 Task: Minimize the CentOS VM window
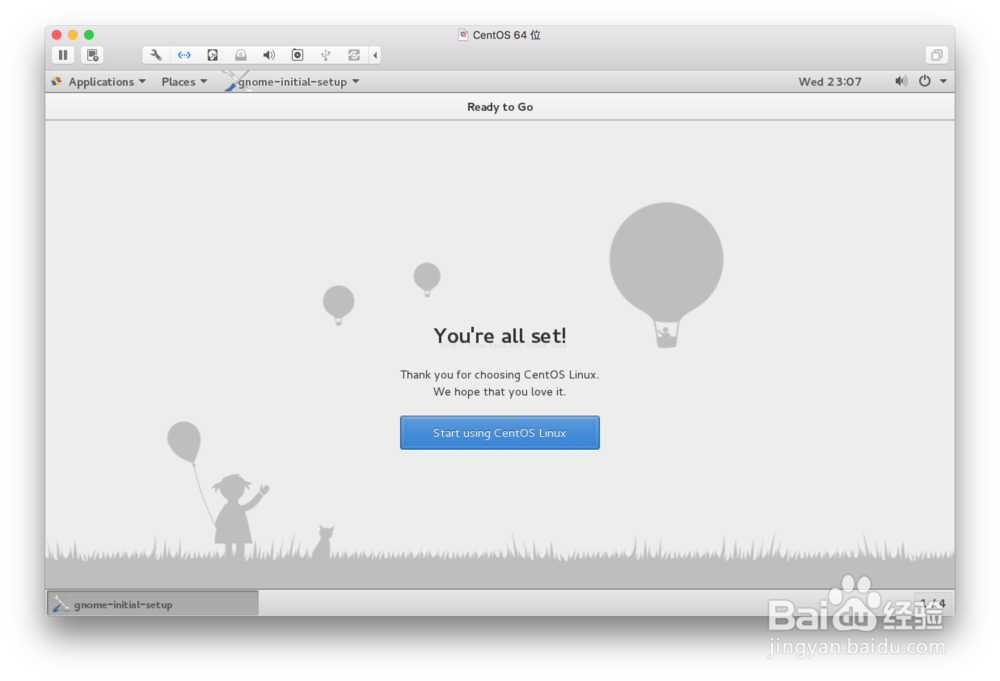tap(73, 34)
